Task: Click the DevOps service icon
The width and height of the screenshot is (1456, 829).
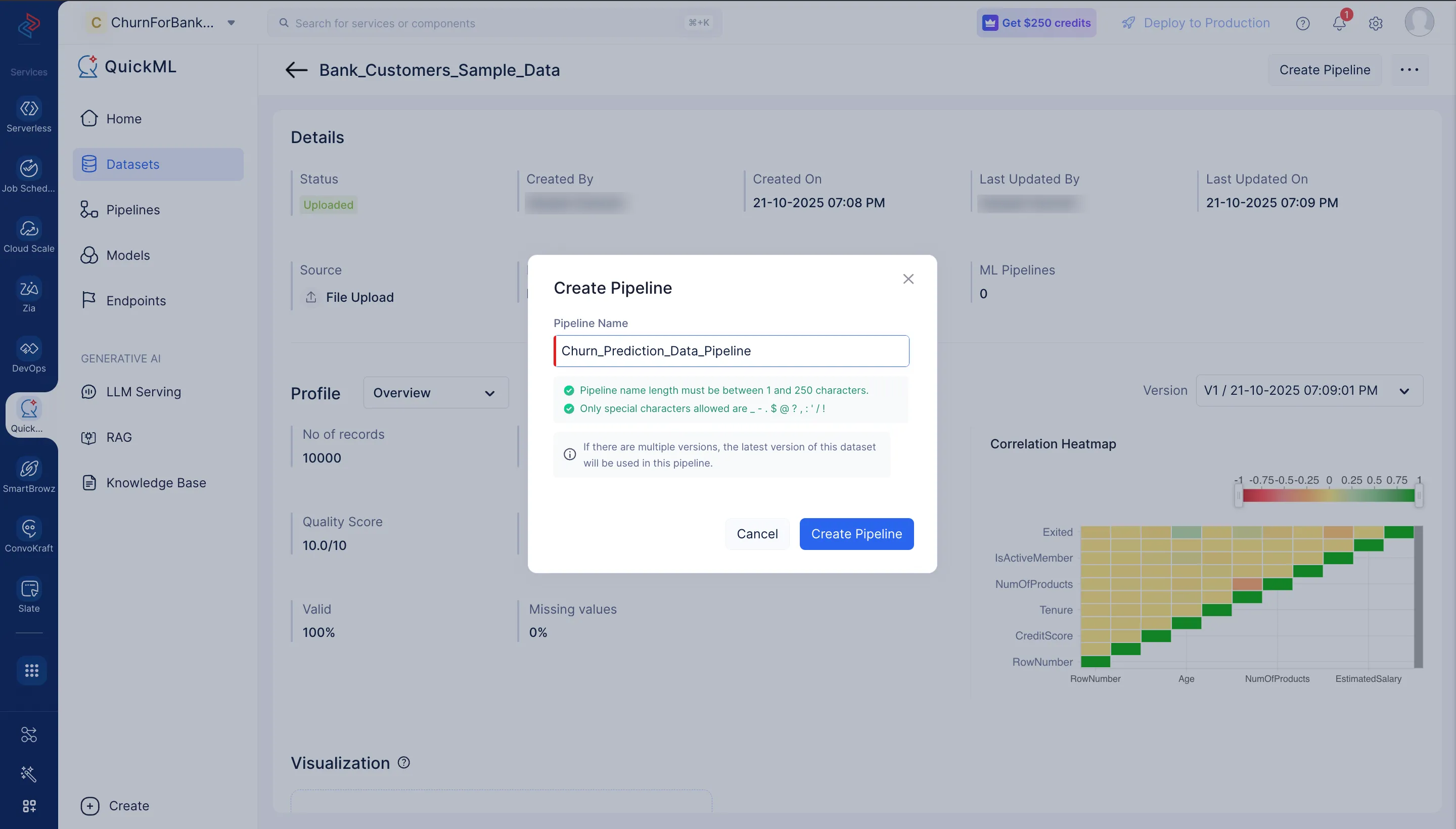Action: [x=28, y=348]
